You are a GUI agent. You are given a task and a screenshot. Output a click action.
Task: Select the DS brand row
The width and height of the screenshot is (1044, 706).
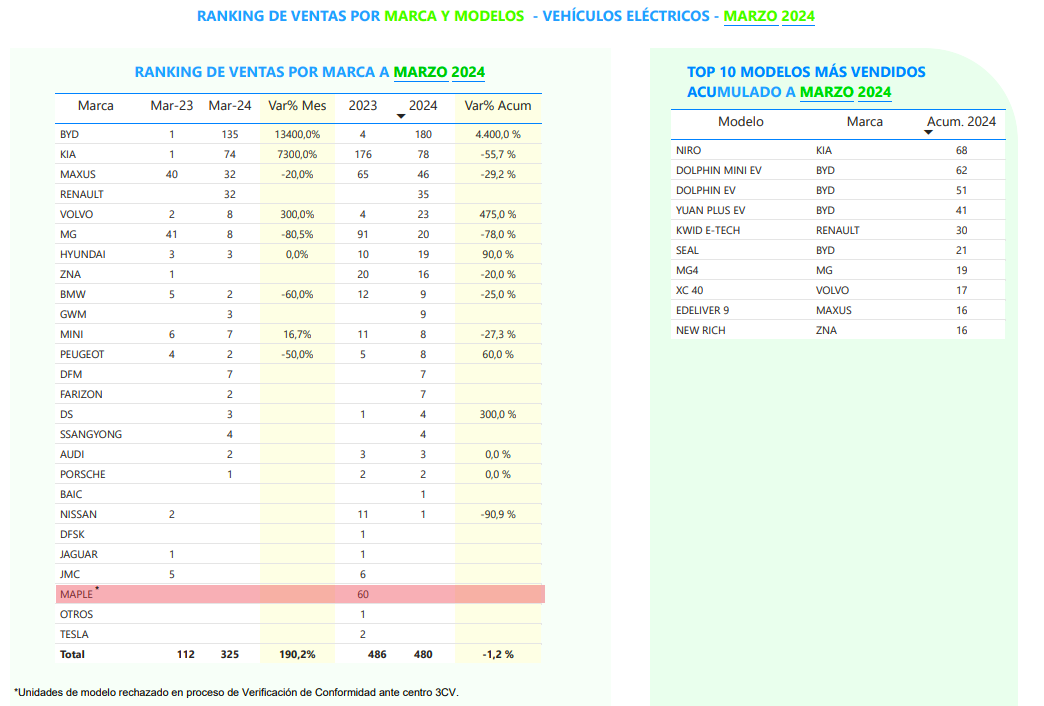298,414
